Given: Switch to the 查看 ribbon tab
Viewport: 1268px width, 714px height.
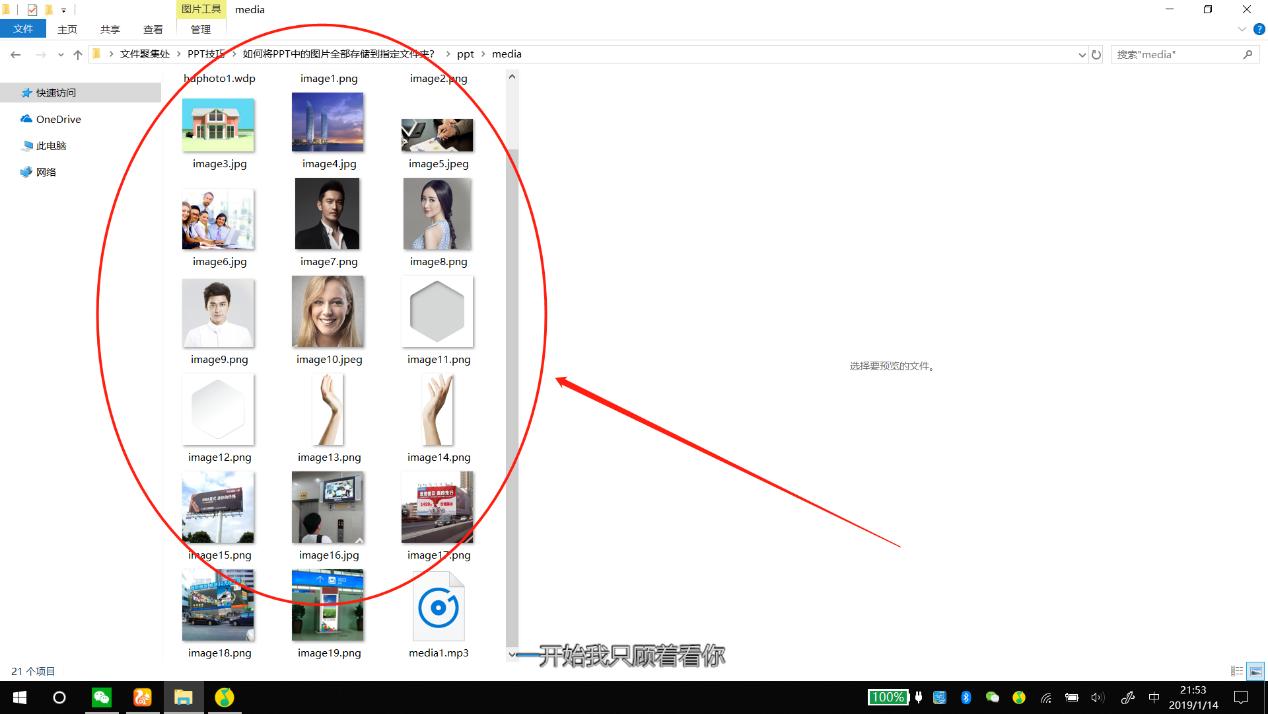Looking at the screenshot, I should click(153, 29).
